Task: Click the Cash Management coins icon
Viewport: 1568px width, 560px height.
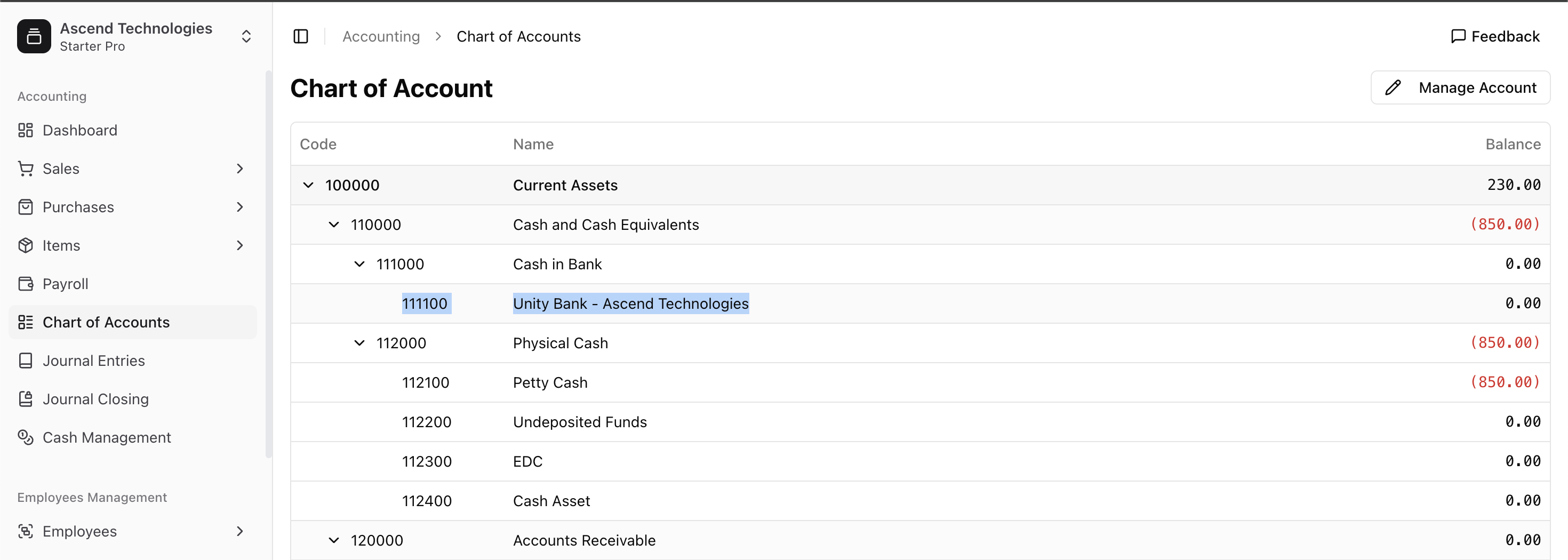Action: [26, 437]
